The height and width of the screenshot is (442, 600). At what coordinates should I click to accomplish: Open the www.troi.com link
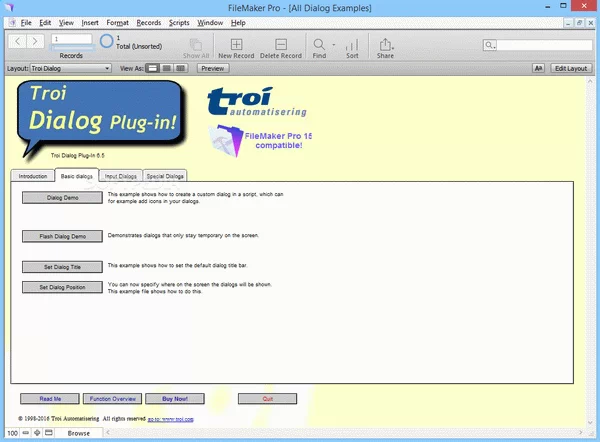171,419
